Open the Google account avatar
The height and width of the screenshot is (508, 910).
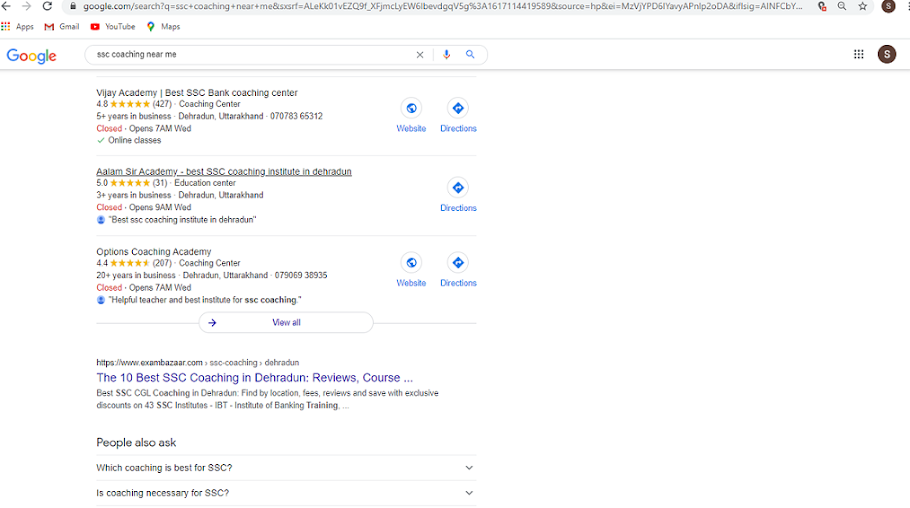click(887, 55)
